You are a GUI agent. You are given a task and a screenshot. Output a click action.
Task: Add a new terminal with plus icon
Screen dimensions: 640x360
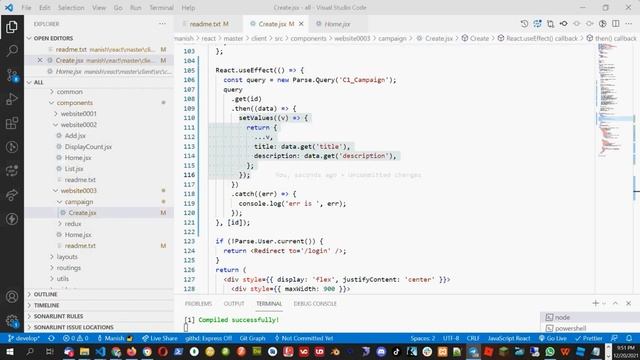click(596, 303)
